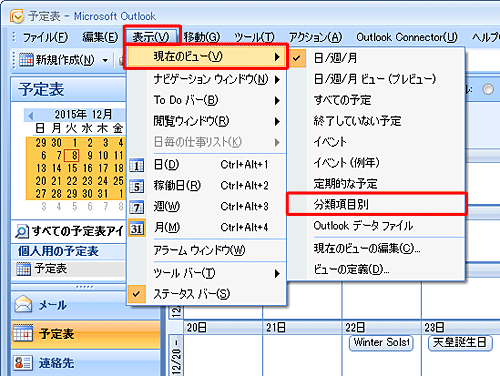
Task: Open the ファイル(F) menu
Action: pos(45,37)
